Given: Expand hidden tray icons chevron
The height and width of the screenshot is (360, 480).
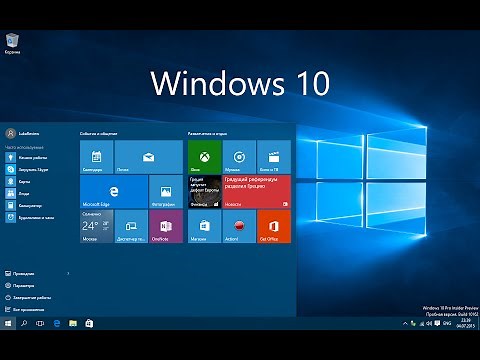Looking at the screenshot, I should (405, 323).
